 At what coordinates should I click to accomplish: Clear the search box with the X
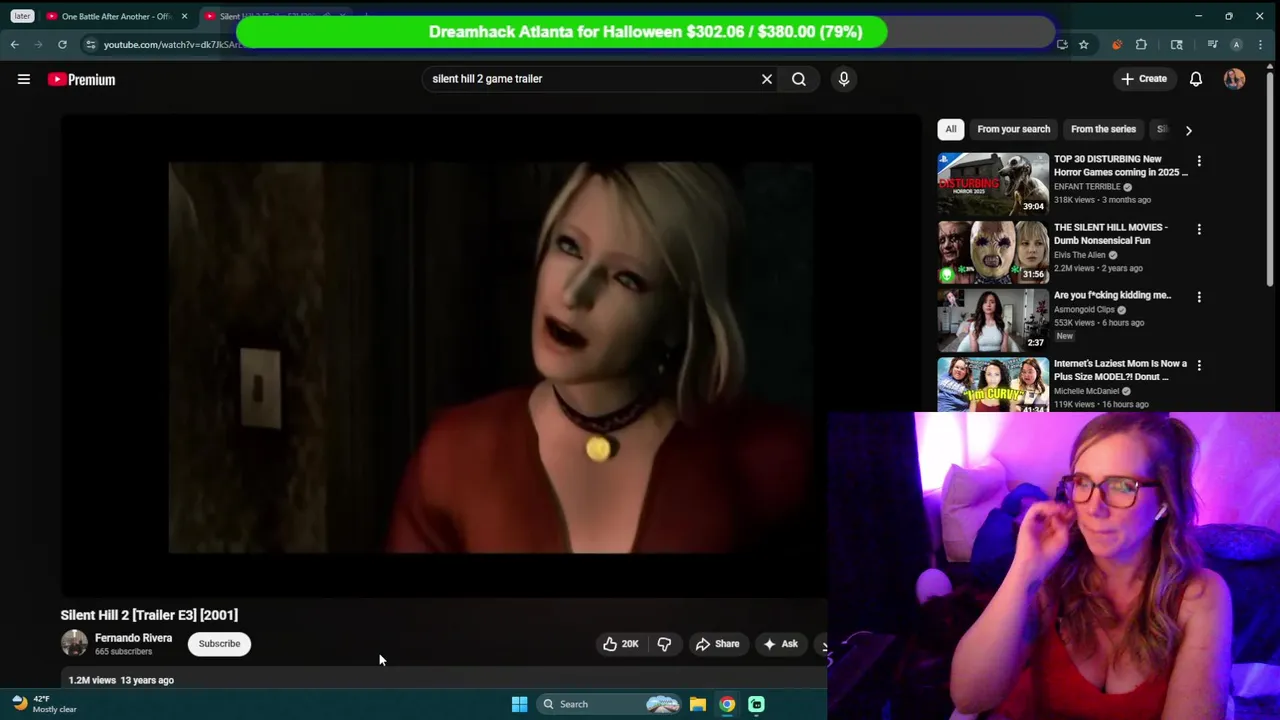767,79
